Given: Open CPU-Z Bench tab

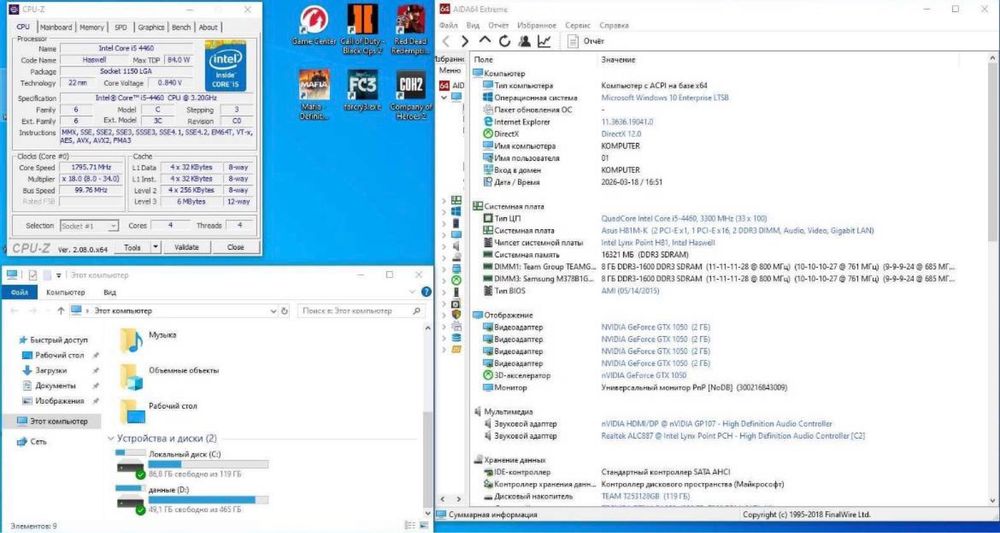Looking at the screenshot, I should click(x=181, y=27).
